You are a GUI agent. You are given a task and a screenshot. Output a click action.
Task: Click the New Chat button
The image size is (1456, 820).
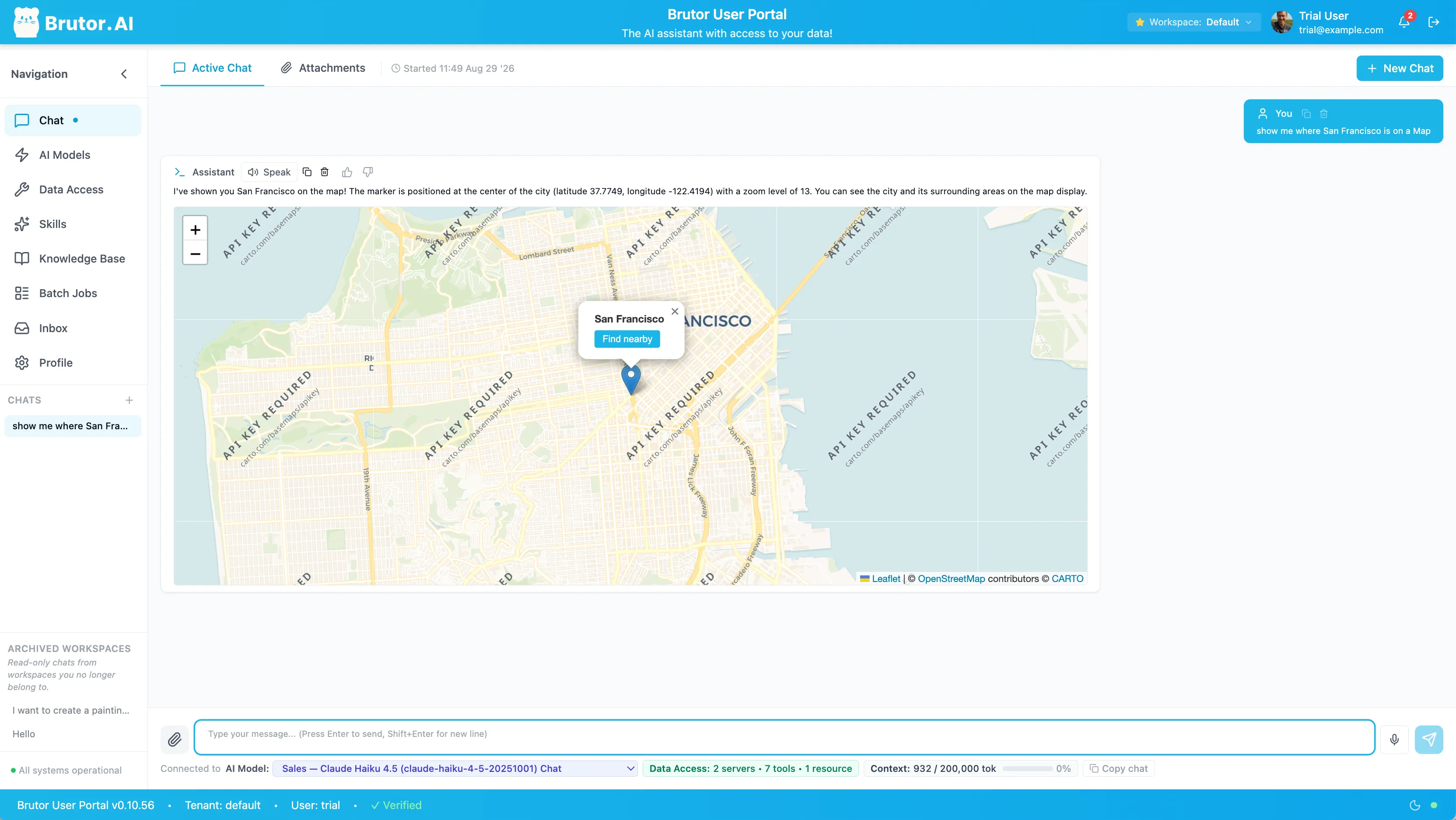(1400, 68)
